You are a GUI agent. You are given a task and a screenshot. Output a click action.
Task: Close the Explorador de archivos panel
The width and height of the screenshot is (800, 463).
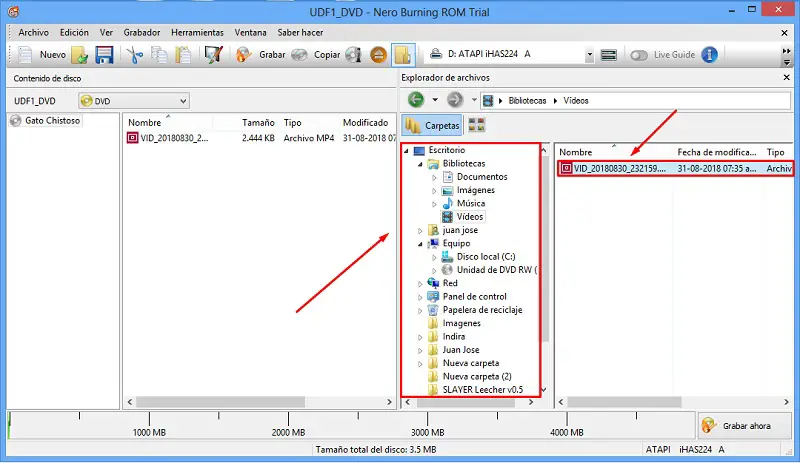786,77
